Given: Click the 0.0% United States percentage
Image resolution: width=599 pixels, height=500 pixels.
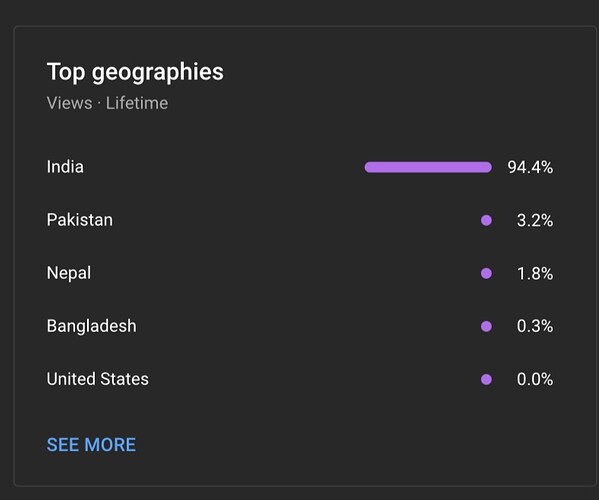Looking at the screenshot, I should point(535,379).
